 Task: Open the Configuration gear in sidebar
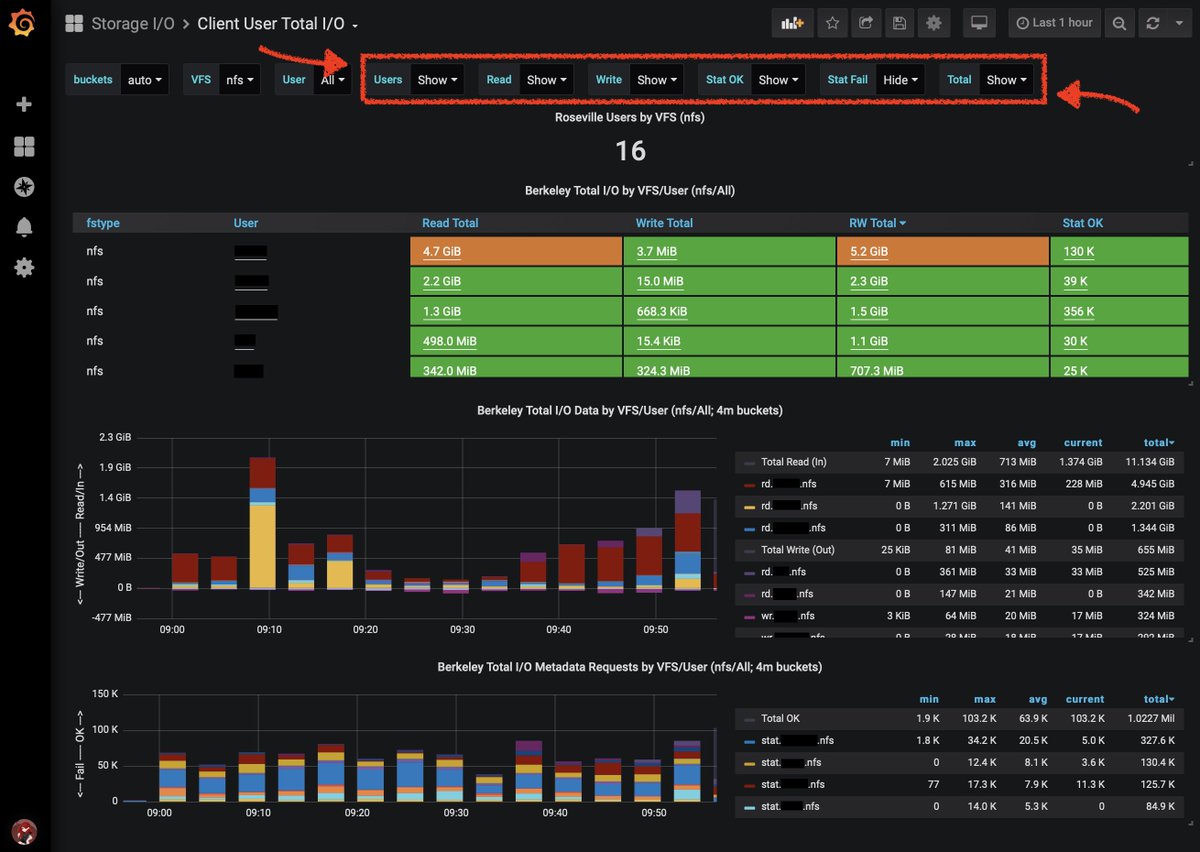pyautogui.click(x=24, y=267)
